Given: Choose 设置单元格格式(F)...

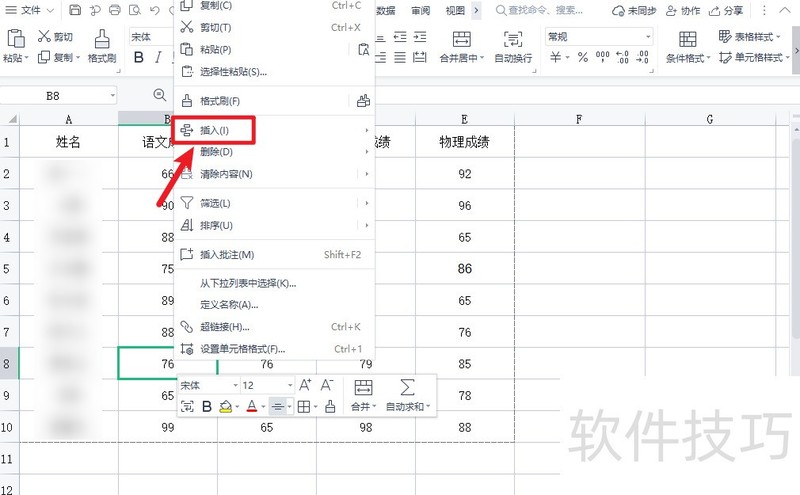Looking at the screenshot, I should point(274,349).
